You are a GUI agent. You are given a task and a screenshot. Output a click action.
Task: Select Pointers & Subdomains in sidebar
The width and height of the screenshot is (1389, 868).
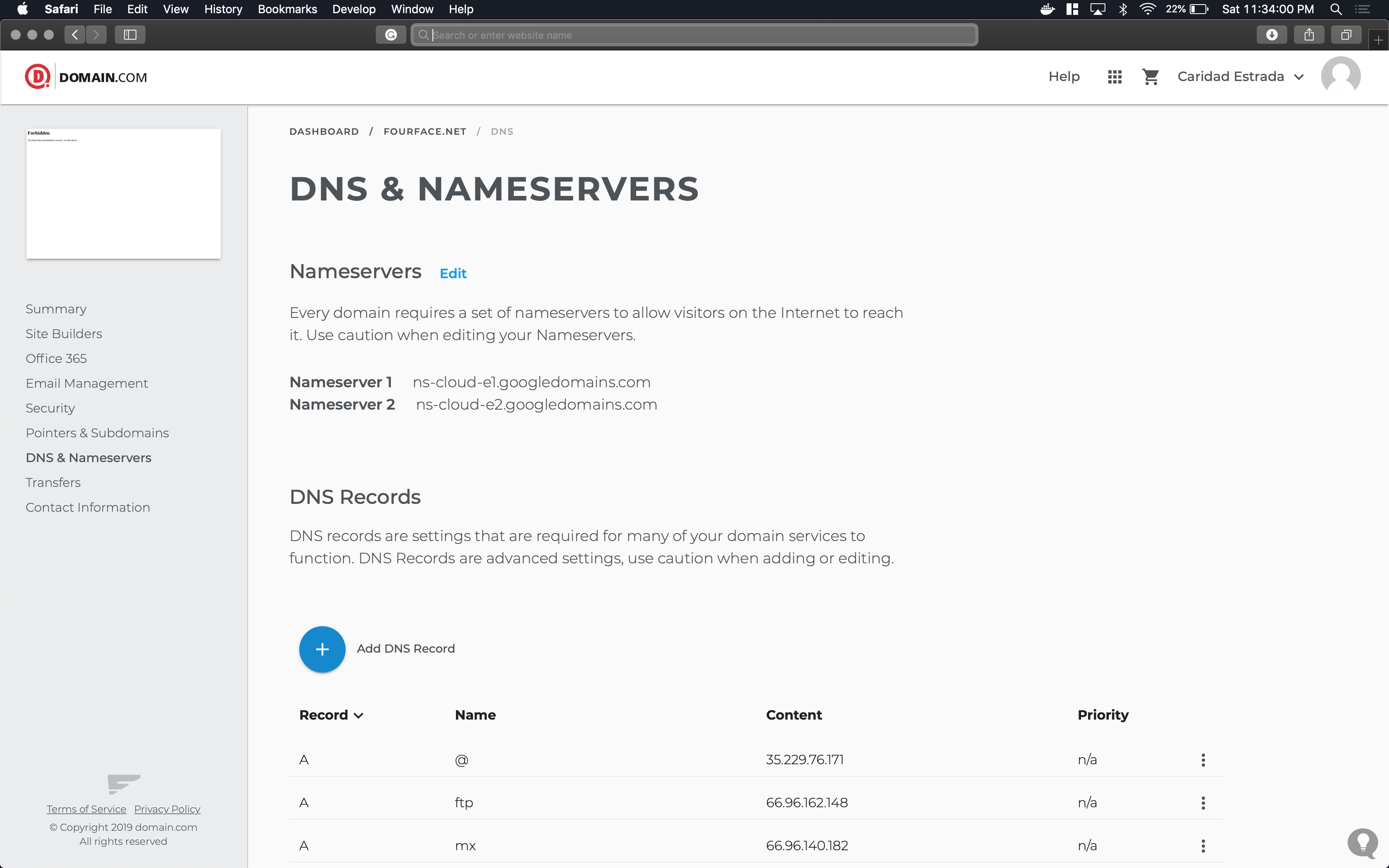pyautogui.click(x=97, y=433)
